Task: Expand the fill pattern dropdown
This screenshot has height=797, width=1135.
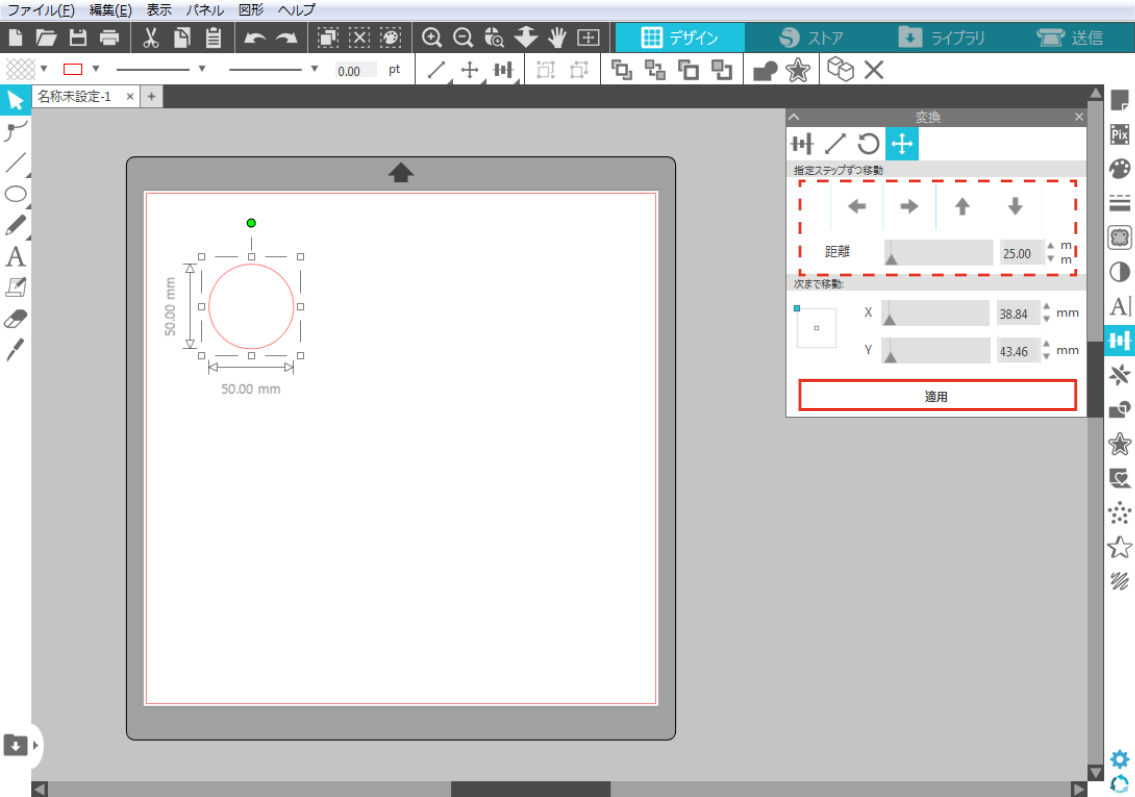Action: tap(44, 69)
